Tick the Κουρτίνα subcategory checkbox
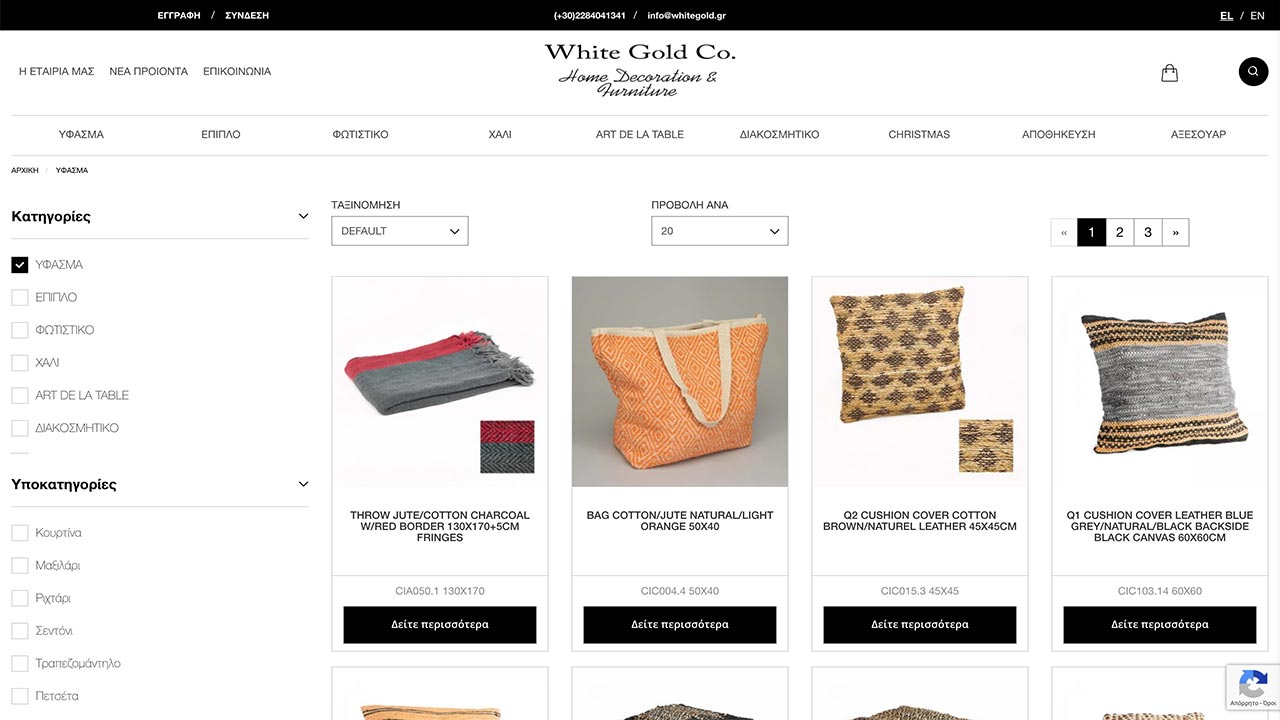The width and height of the screenshot is (1280, 720). click(x=19, y=533)
